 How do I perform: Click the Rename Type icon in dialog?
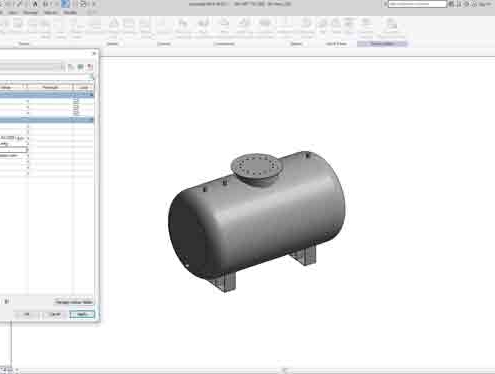(80, 67)
